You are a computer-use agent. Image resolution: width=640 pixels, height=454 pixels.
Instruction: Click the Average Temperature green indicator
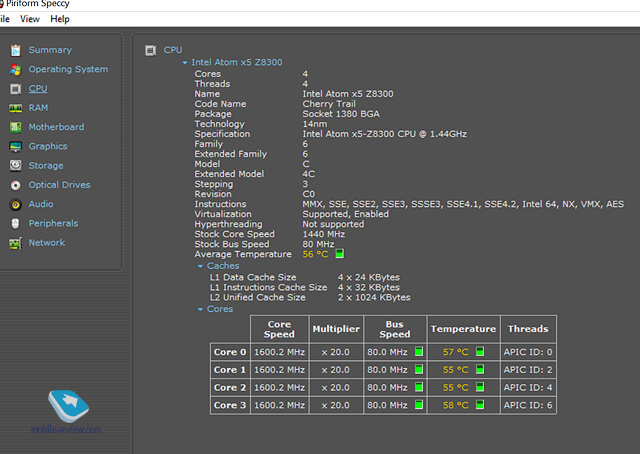pyautogui.click(x=340, y=254)
